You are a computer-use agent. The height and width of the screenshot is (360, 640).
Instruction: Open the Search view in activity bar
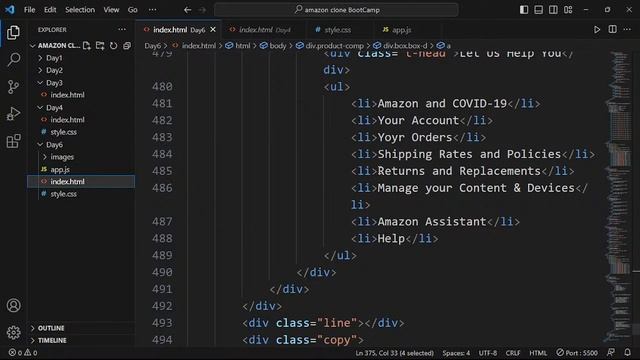coord(13,60)
